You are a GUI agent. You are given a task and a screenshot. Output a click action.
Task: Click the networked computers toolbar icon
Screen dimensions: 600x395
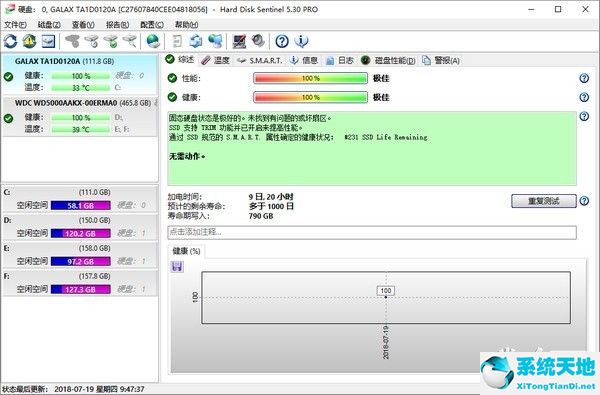[x=215, y=41]
